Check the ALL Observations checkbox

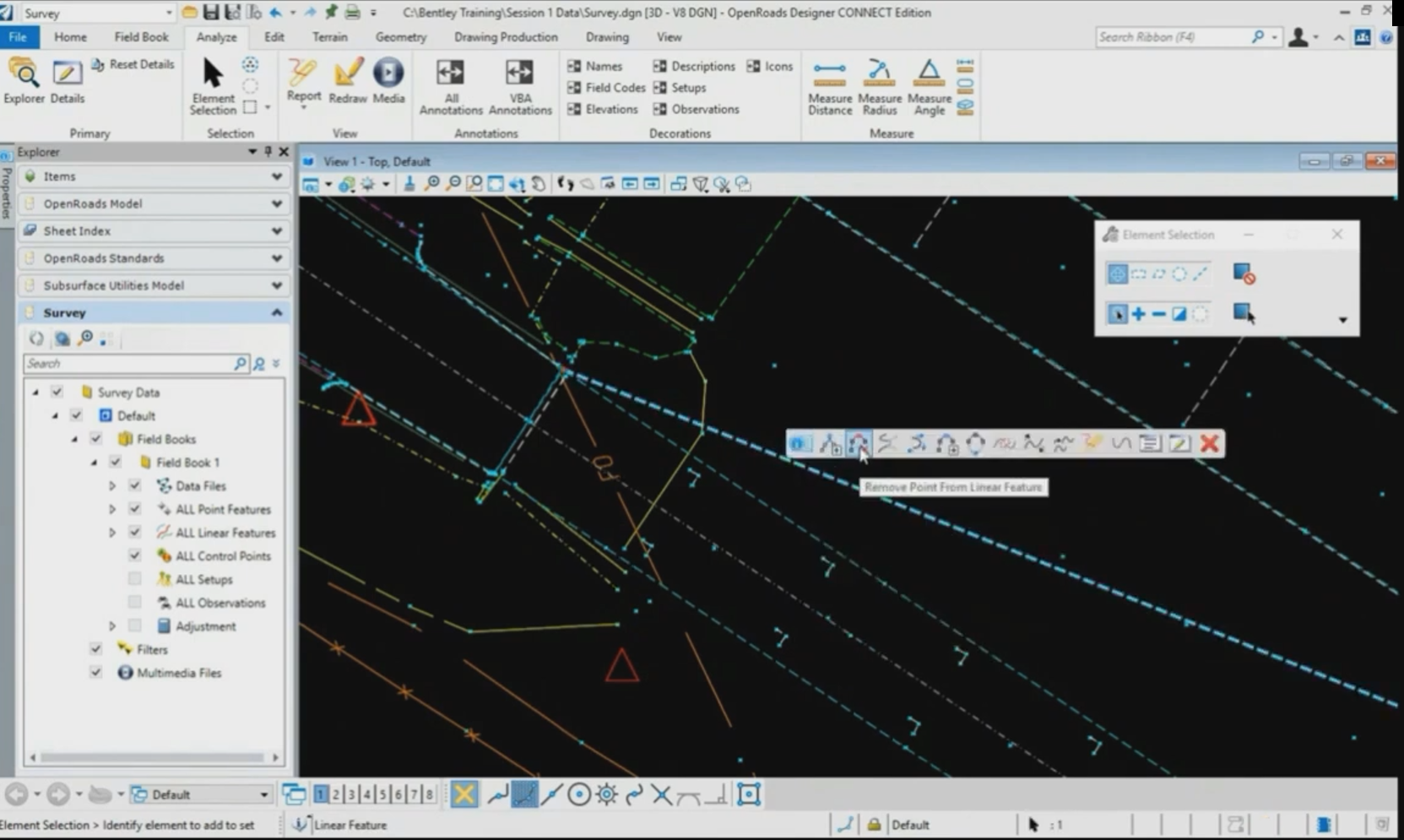coord(134,603)
